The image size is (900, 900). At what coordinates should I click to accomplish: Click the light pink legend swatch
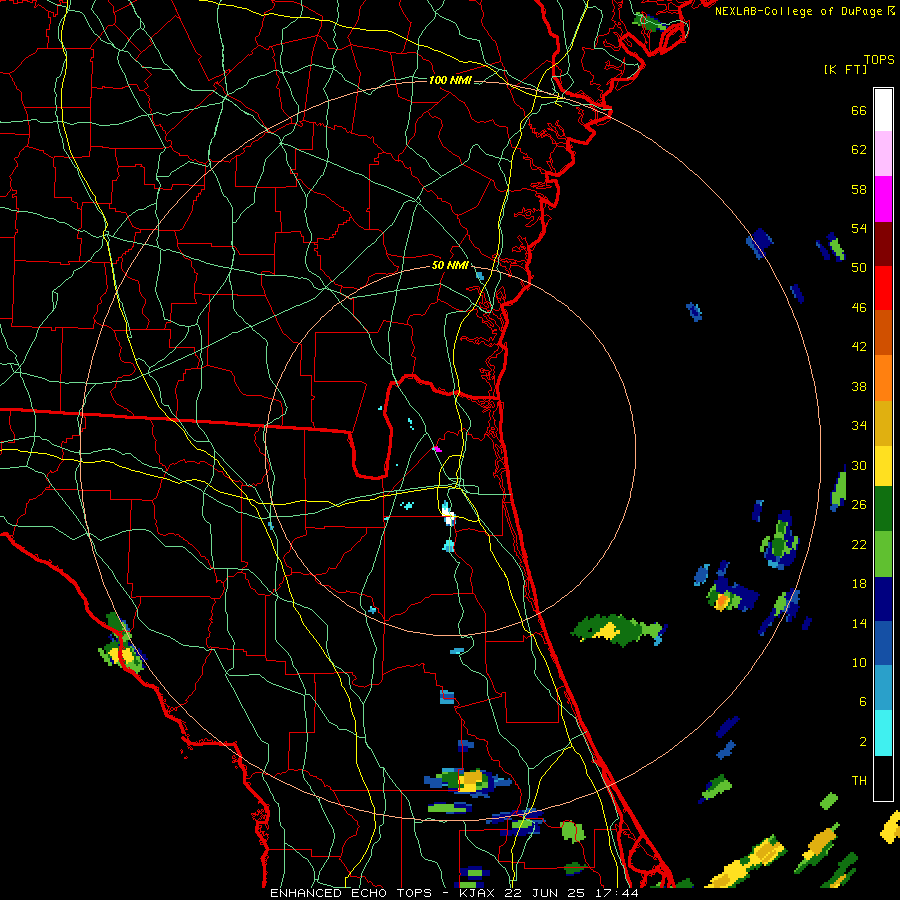pos(883,154)
